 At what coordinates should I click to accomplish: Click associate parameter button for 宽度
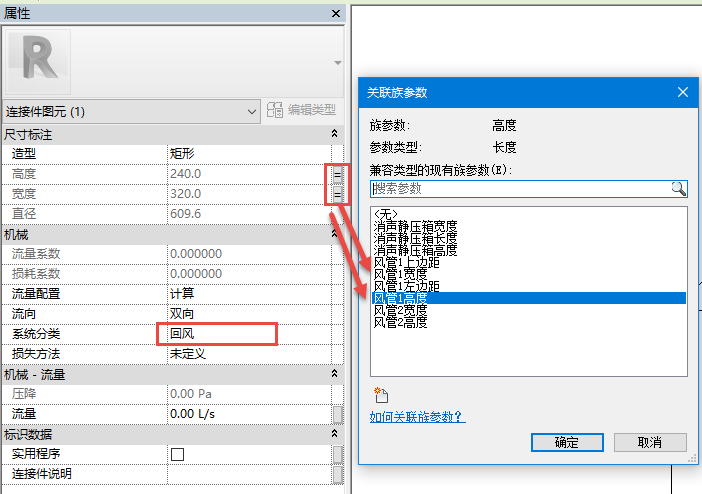click(338, 194)
